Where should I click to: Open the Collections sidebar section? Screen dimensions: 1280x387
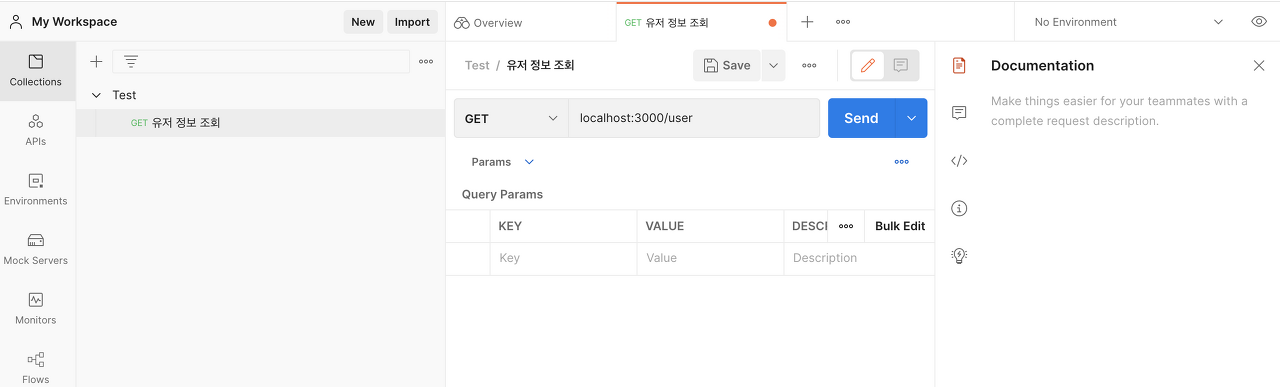pyautogui.click(x=36, y=71)
